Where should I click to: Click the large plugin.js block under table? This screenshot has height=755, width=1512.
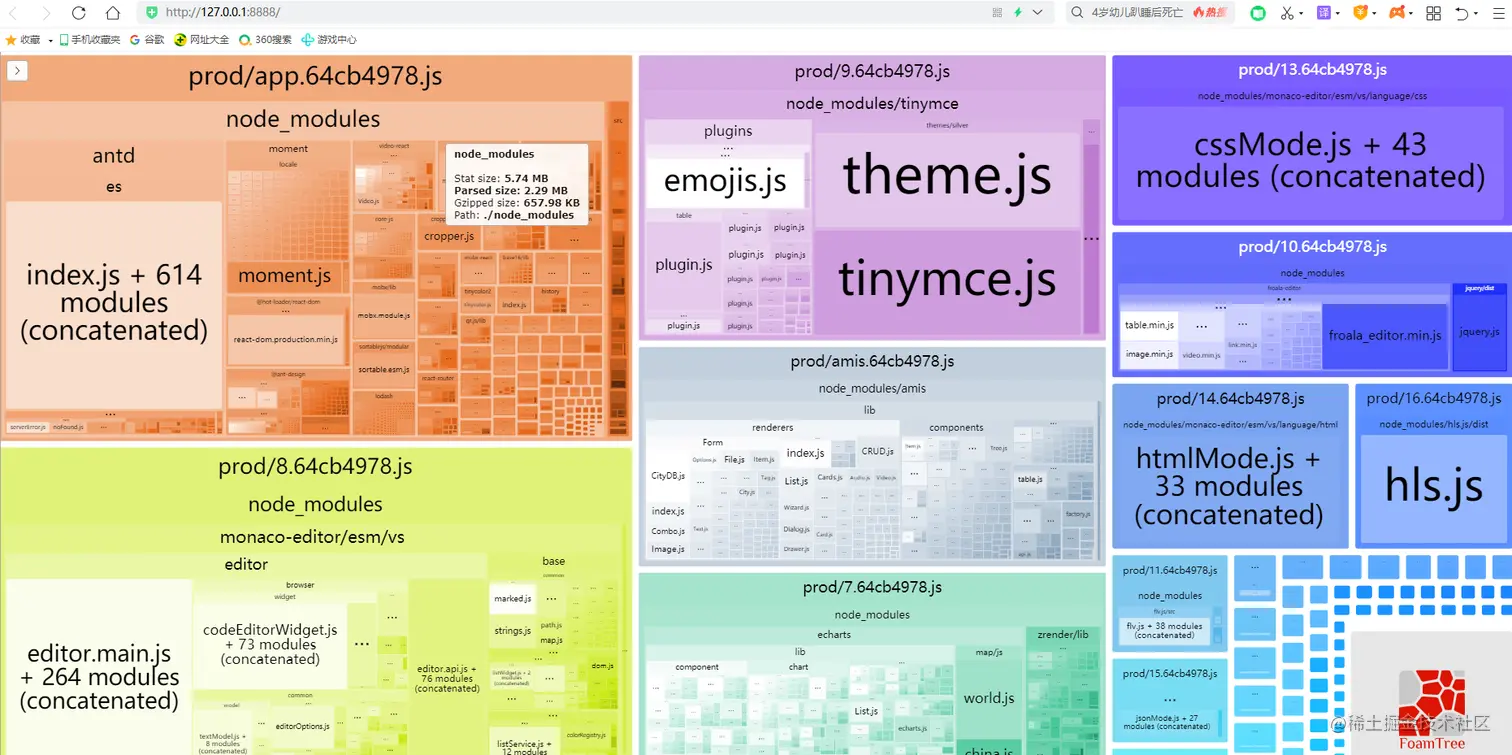pyautogui.click(x=684, y=265)
